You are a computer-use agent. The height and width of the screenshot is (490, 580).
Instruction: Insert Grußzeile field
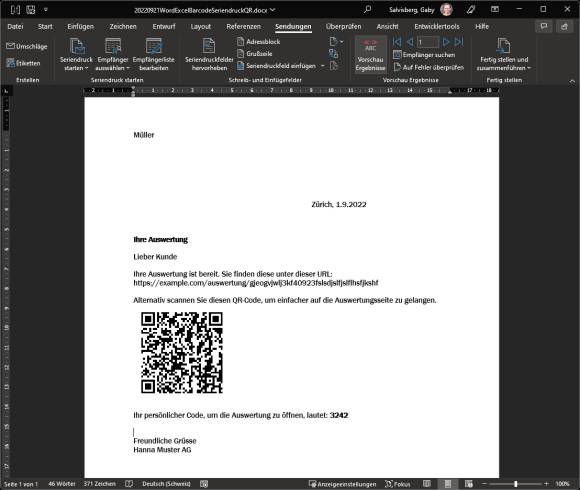pos(254,54)
